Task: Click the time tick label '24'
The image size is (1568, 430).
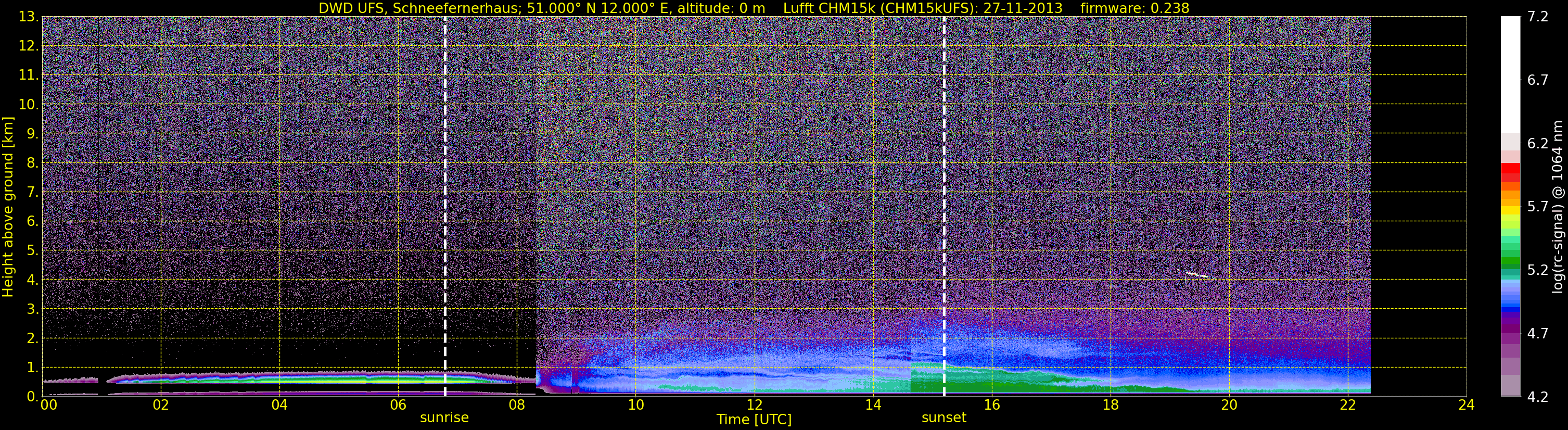Action: [1467, 405]
